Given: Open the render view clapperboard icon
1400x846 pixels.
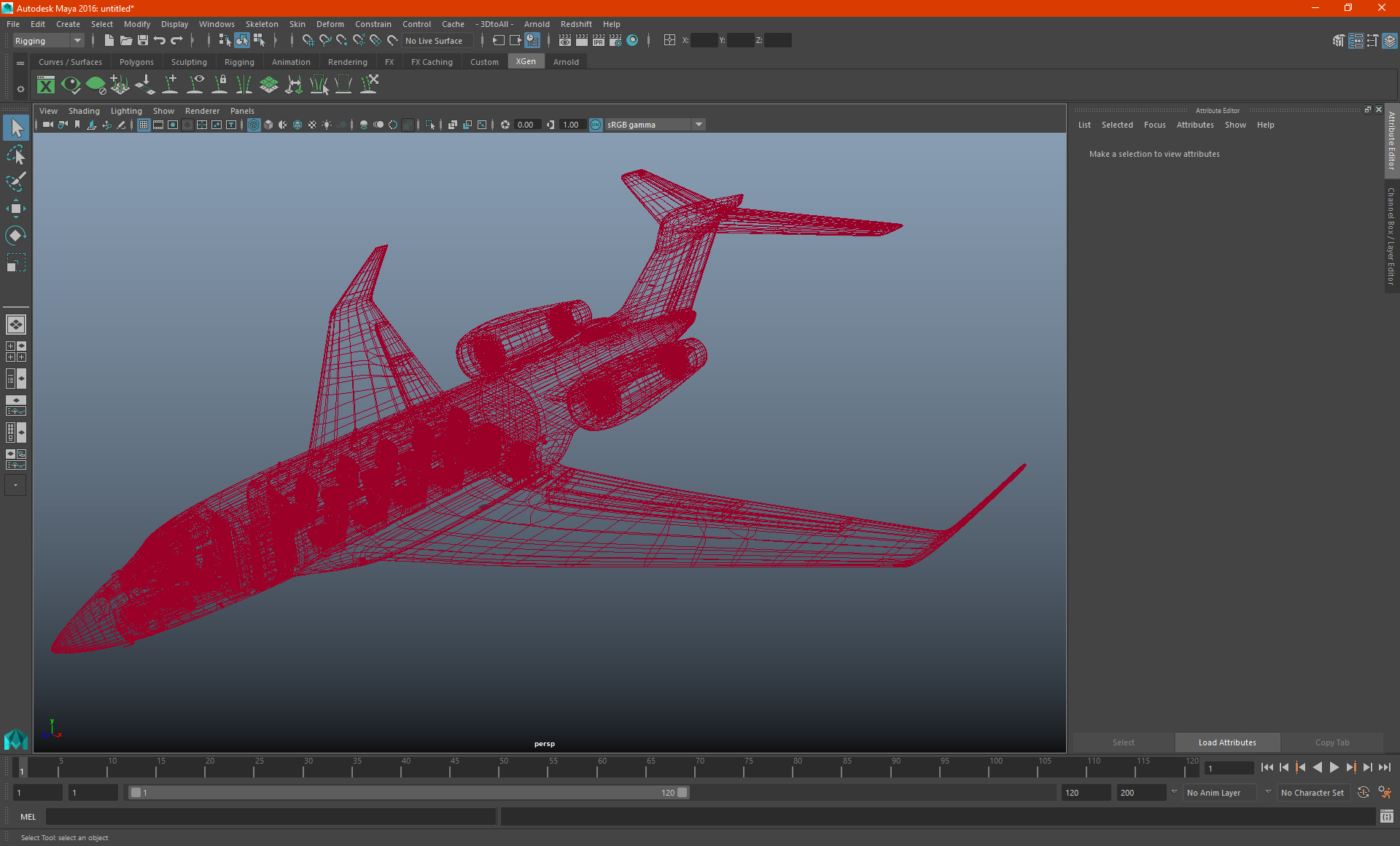Looking at the screenshot, I should [x=565, y=41].
